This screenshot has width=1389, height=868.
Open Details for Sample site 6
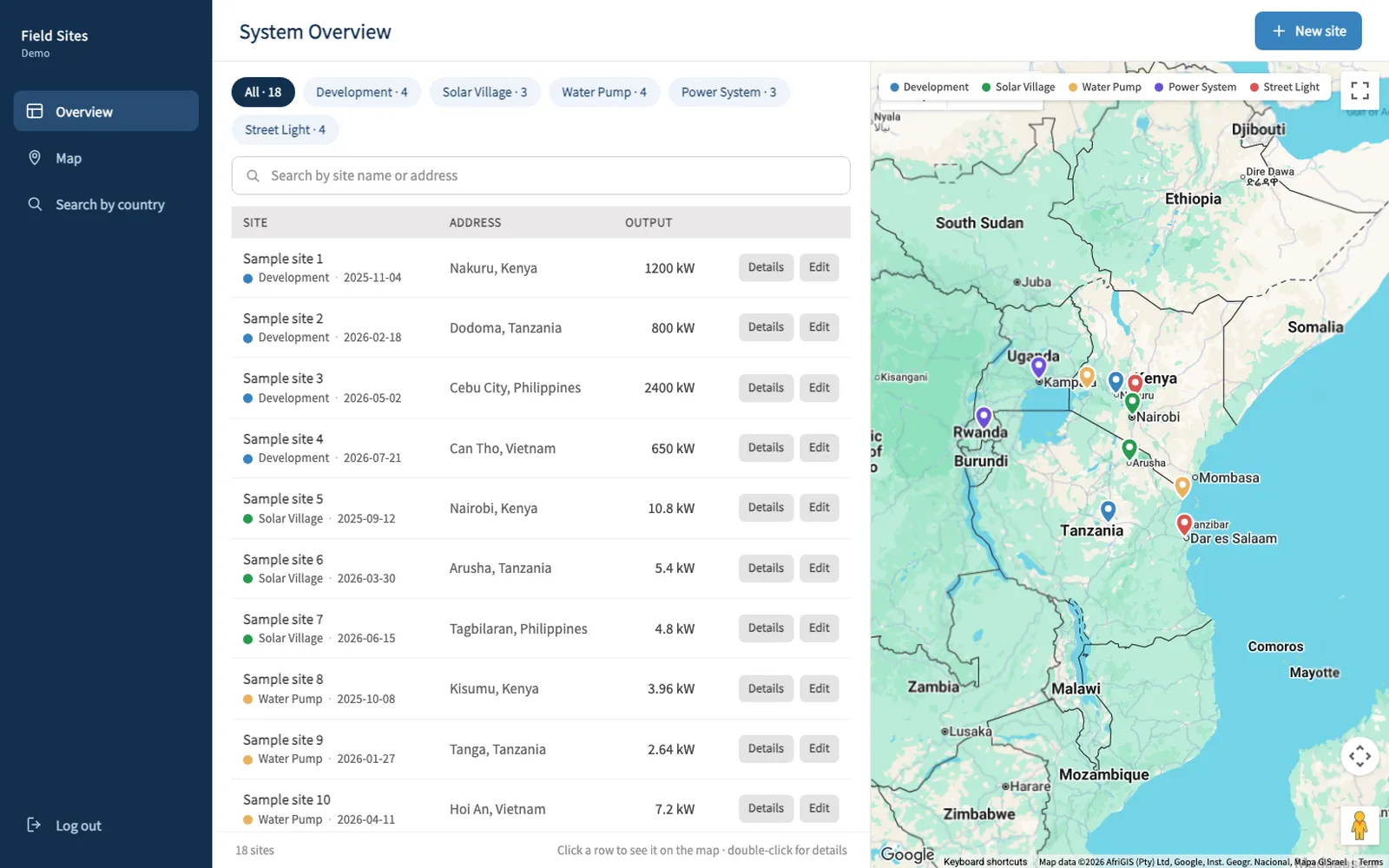click(766, 569)
